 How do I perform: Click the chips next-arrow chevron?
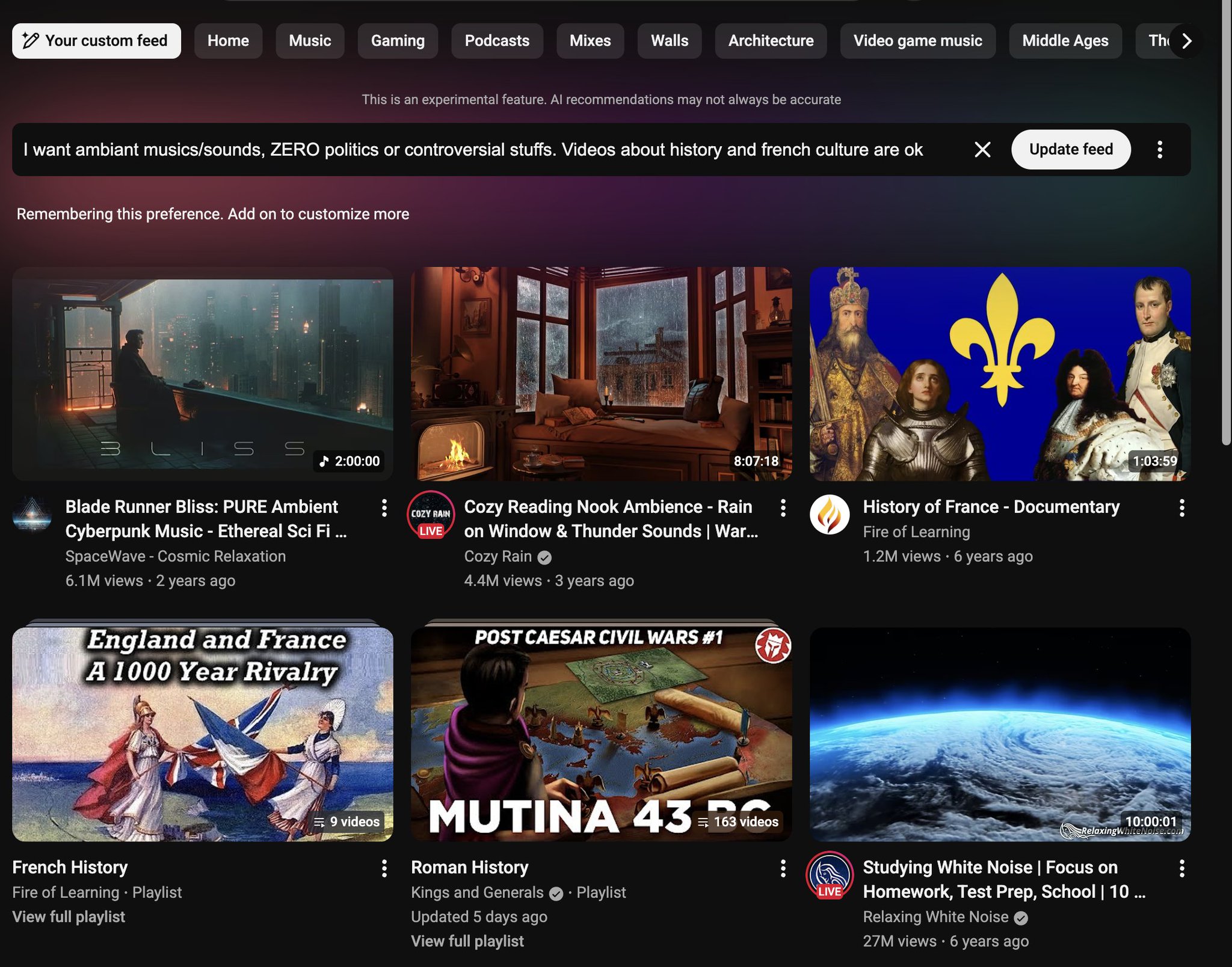[1186, 41]
